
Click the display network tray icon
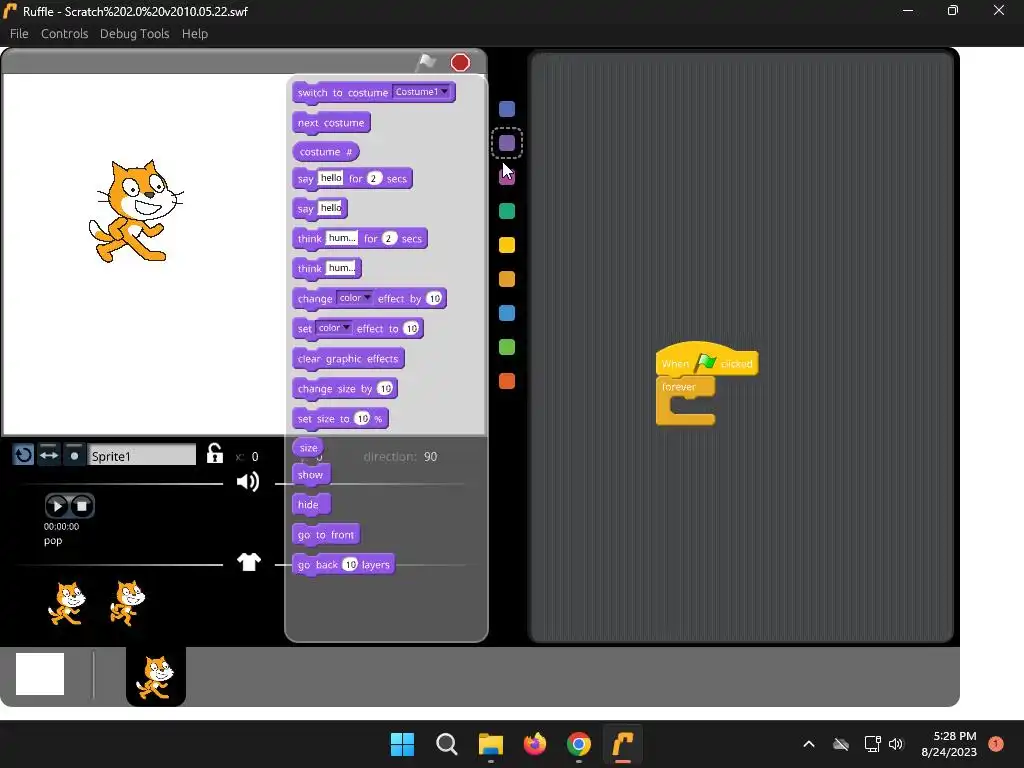point(872,744)
